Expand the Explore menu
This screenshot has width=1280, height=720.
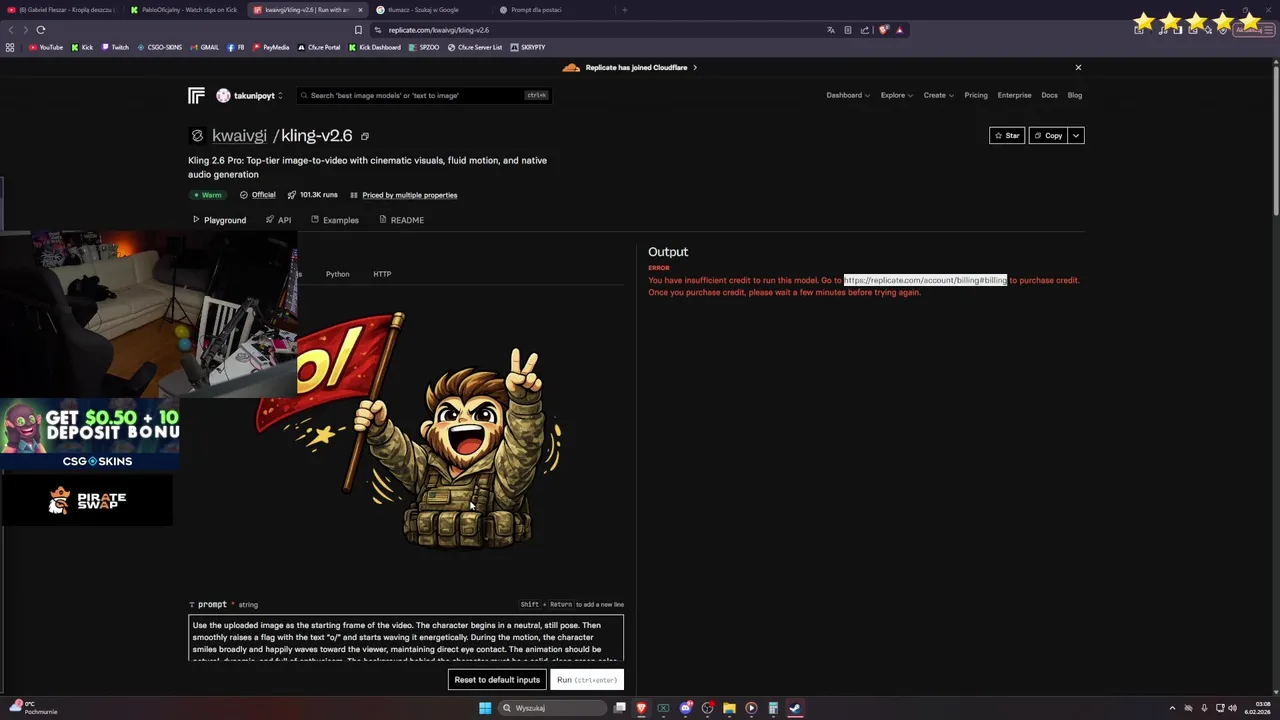tap(896, 95)
